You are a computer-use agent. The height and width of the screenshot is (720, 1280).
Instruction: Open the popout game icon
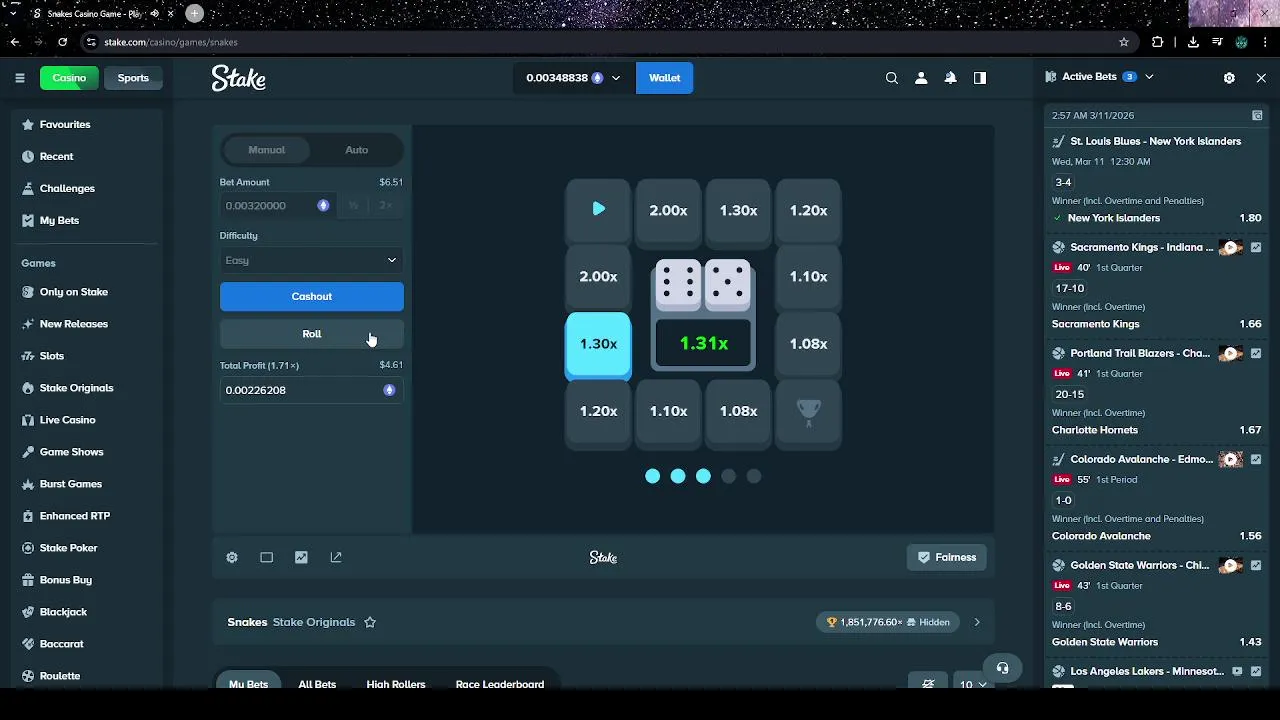pyautogui.click(x=336, y=557)
